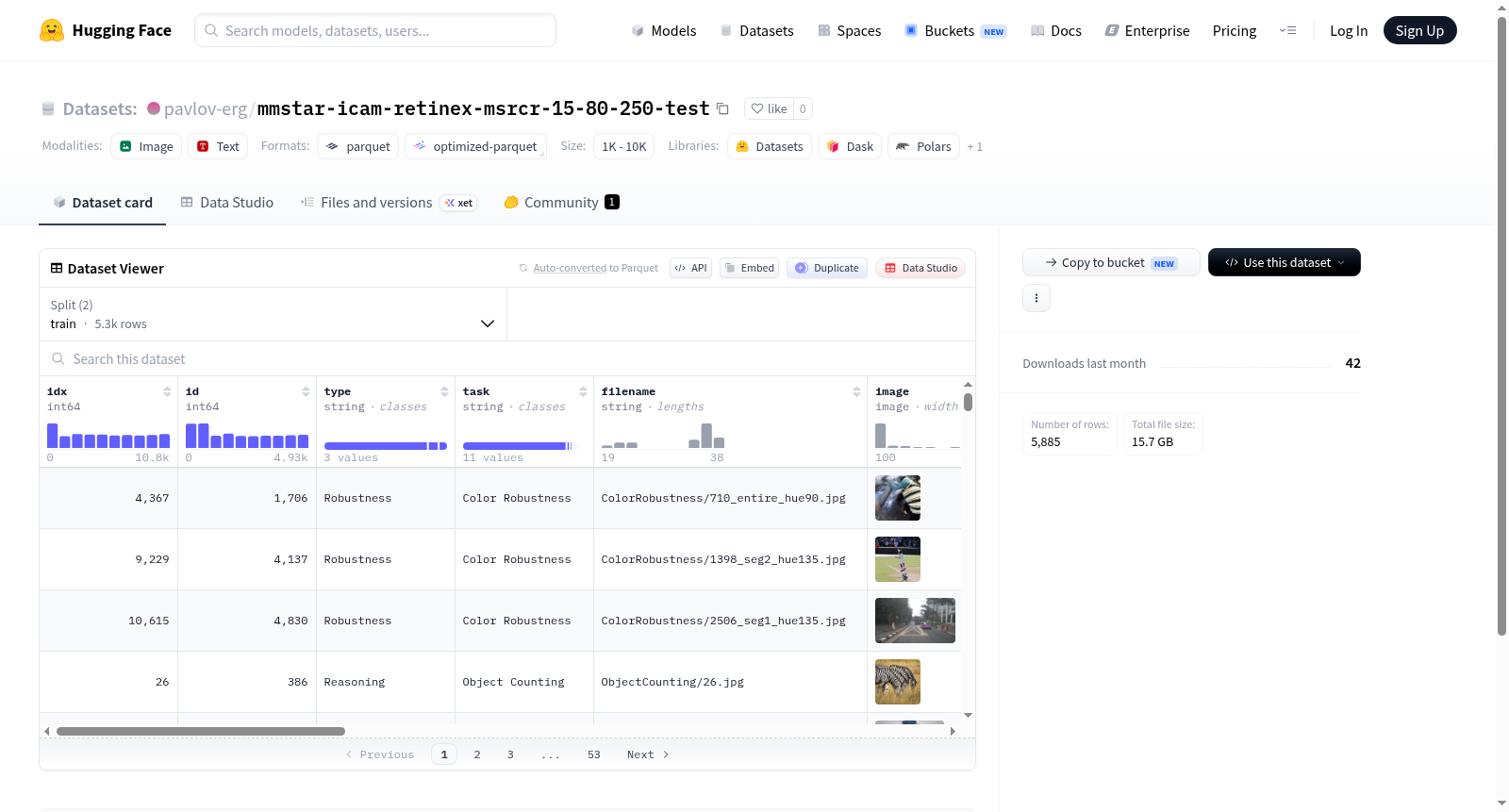Go to page 53 of the table
1509x812 pixels.
pos(594,754)
